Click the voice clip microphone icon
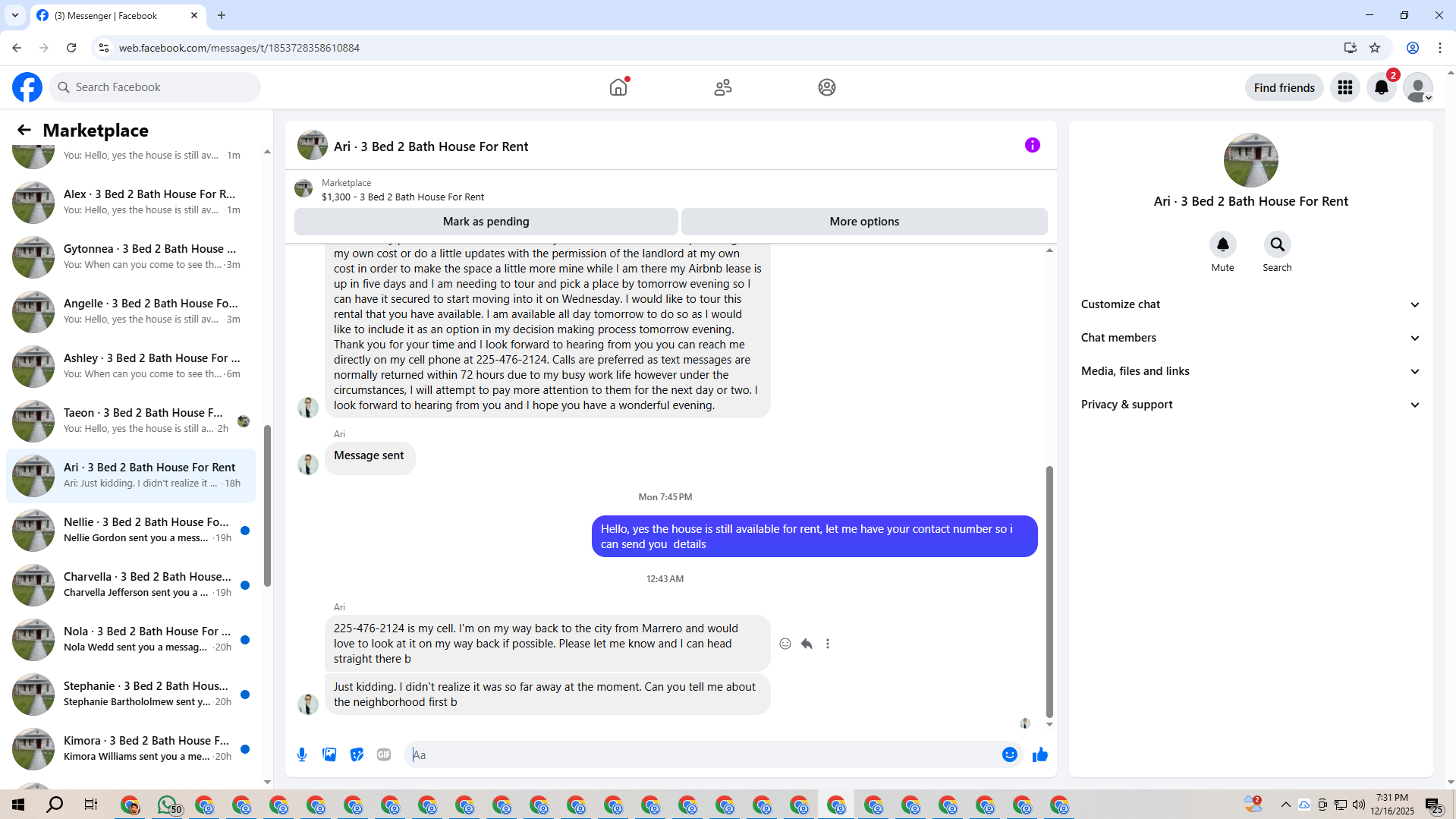 coord(302,754)
